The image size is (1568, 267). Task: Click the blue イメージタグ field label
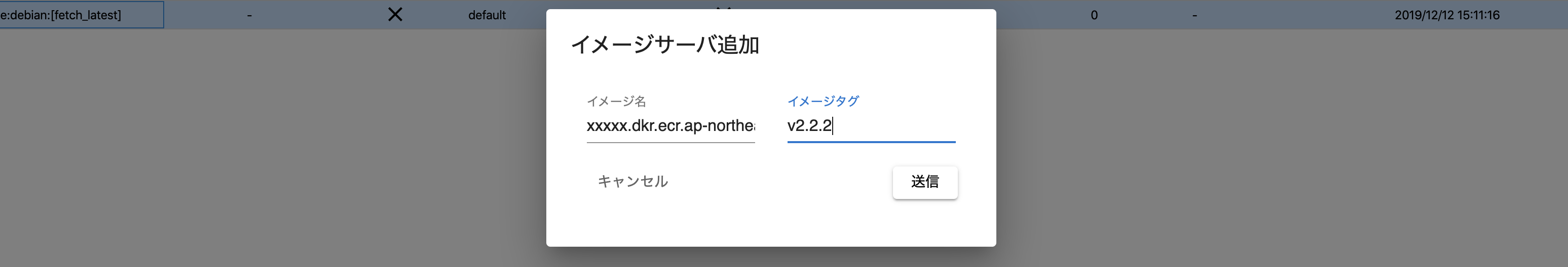pos(823,101)
